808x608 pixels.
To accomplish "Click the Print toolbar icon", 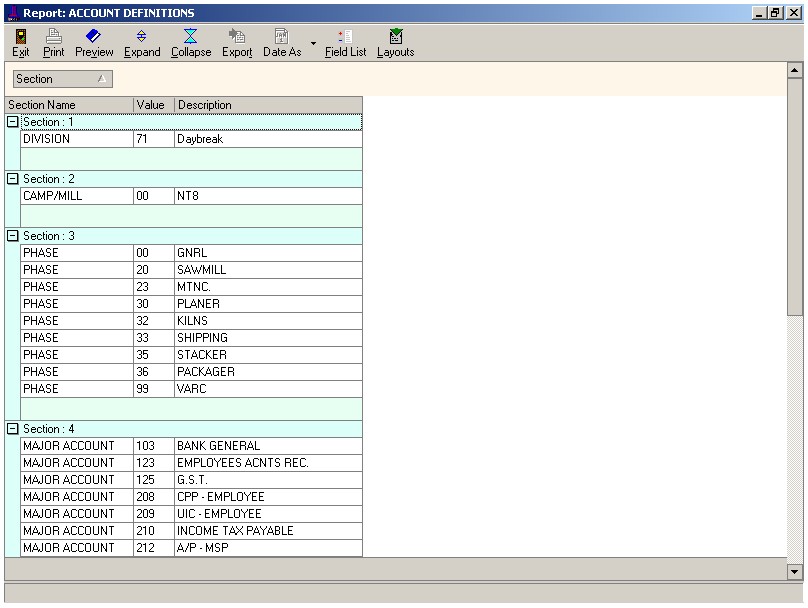I will click(x=53, y=43).
